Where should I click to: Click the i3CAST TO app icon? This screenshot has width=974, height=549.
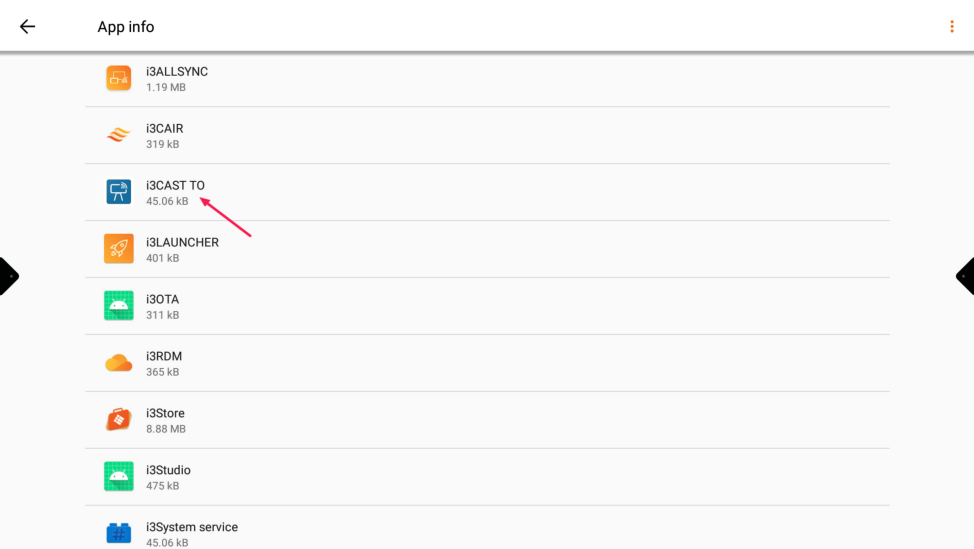(x=119, y=192)
